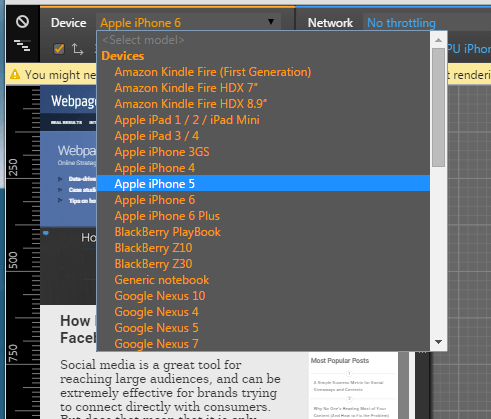491x419 pixels.
Task: Click the dropdown list scroll down arrow
Action: (438, 342)
